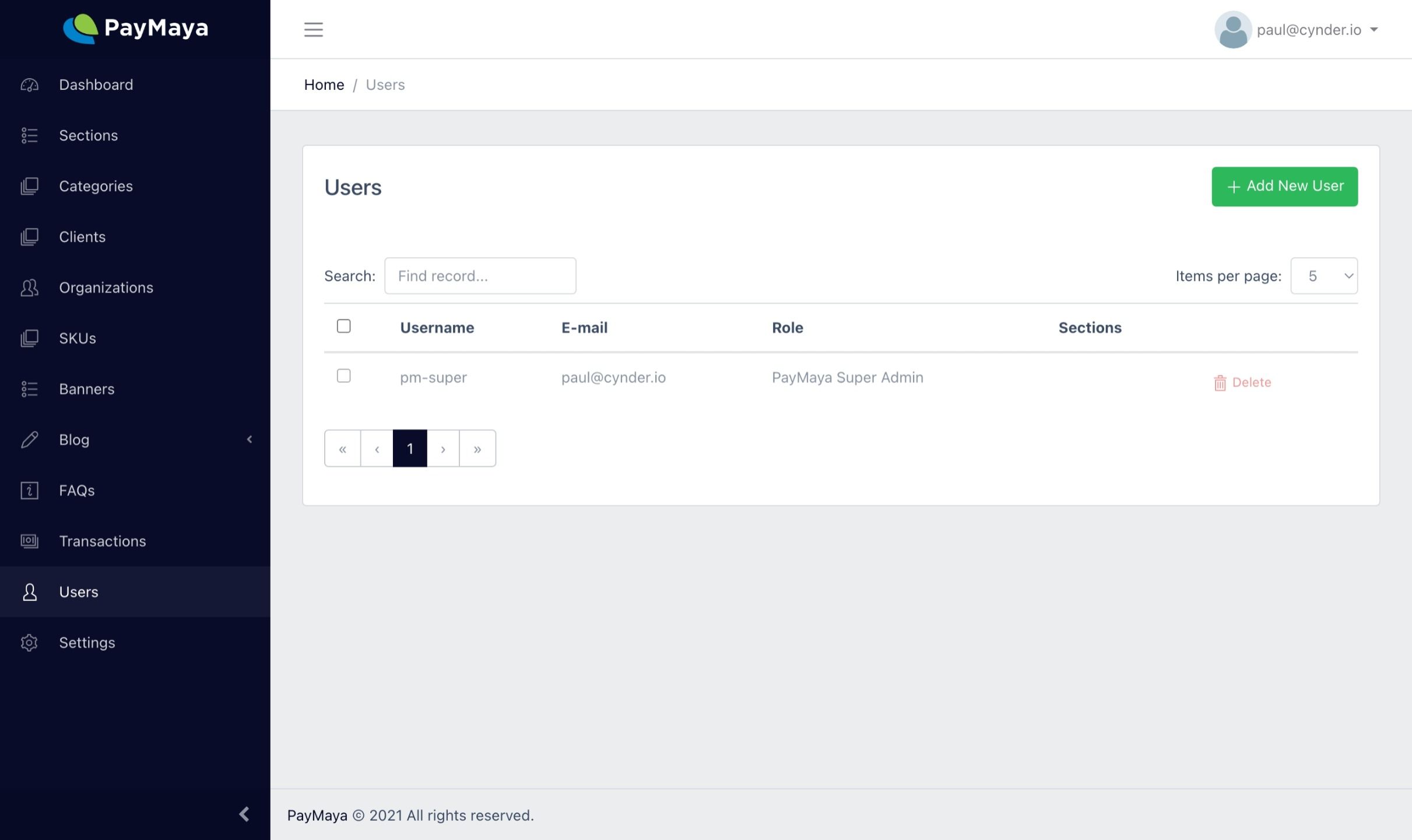This screenshot has width=1412, height=840.
Task: Click the Transactions money icon
Action: (29, 541)
